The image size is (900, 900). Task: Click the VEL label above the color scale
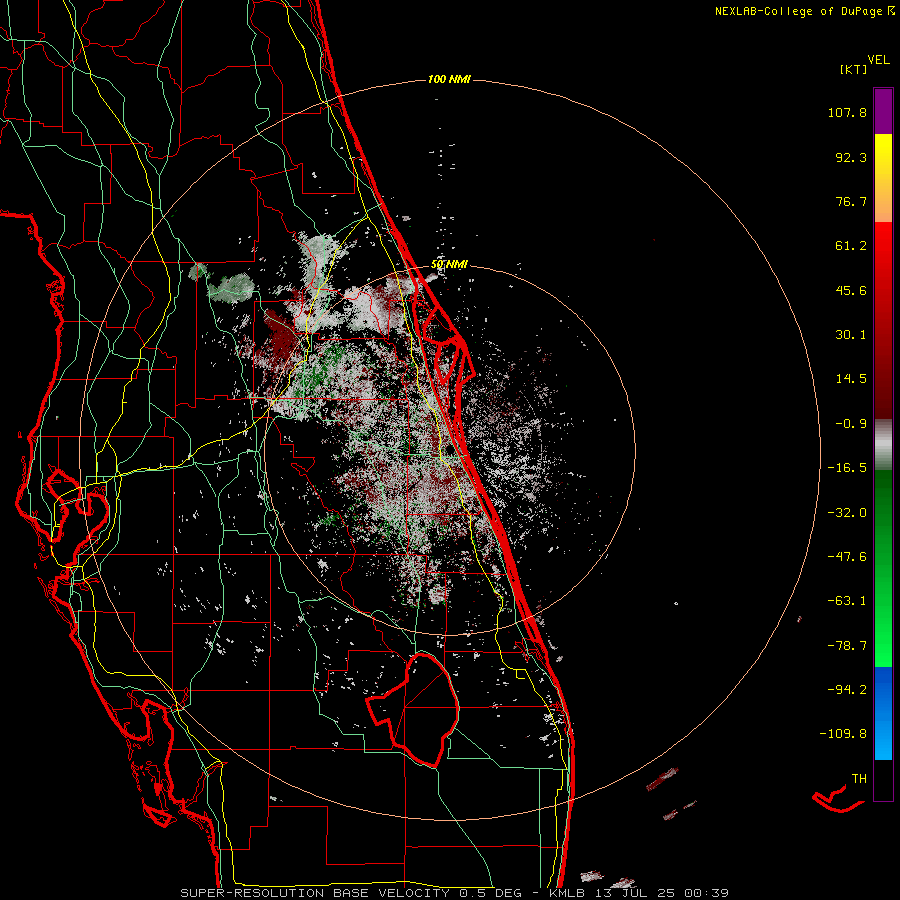(878, 60)
